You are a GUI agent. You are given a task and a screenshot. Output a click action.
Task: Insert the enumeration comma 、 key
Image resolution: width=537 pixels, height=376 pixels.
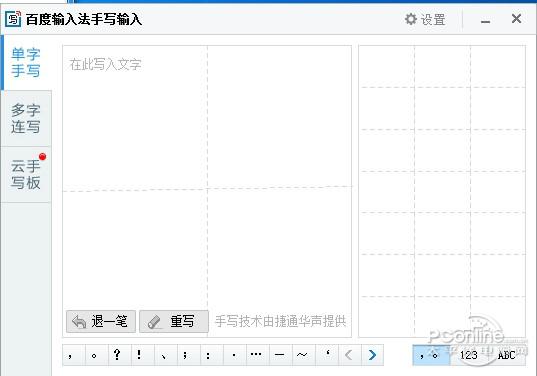coord(166,355)
